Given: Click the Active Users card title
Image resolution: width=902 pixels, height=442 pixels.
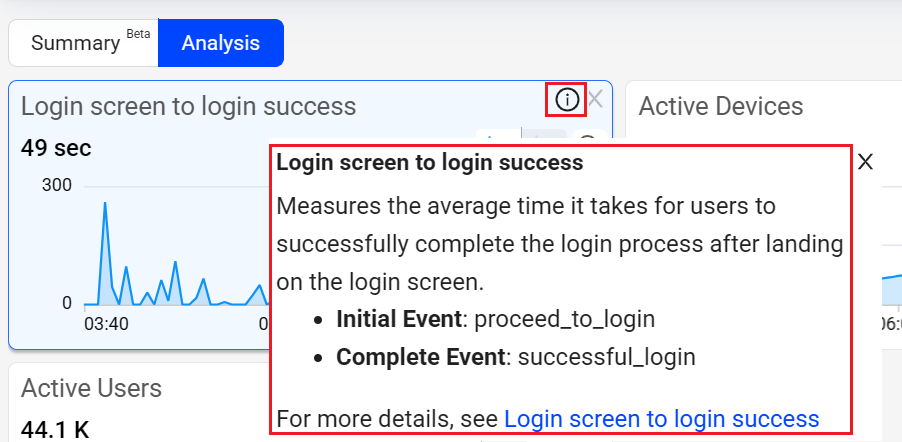Looking at the screenshot, I should (x=91, y=388).
